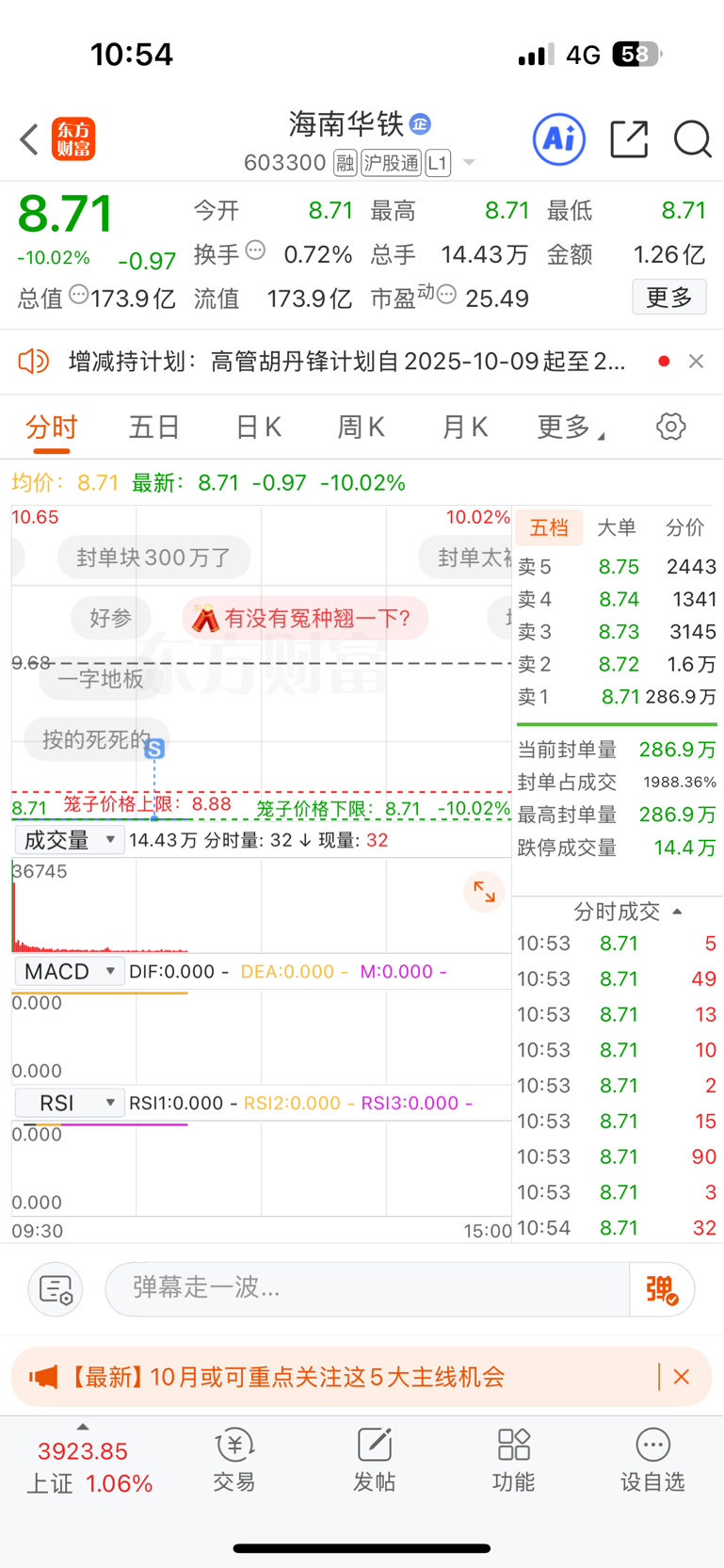Switch to the 分价 tab
The image size is (724, 1568).
[684, 527]
